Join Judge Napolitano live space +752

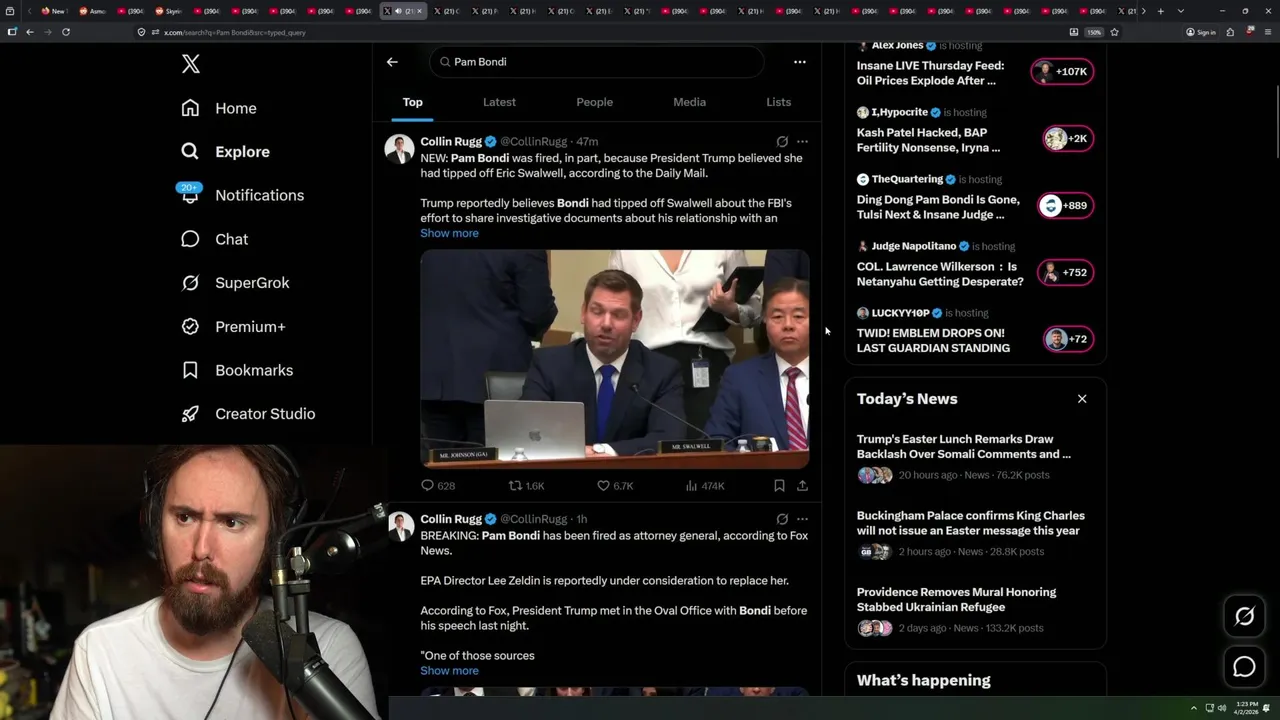pos(1064,273)
